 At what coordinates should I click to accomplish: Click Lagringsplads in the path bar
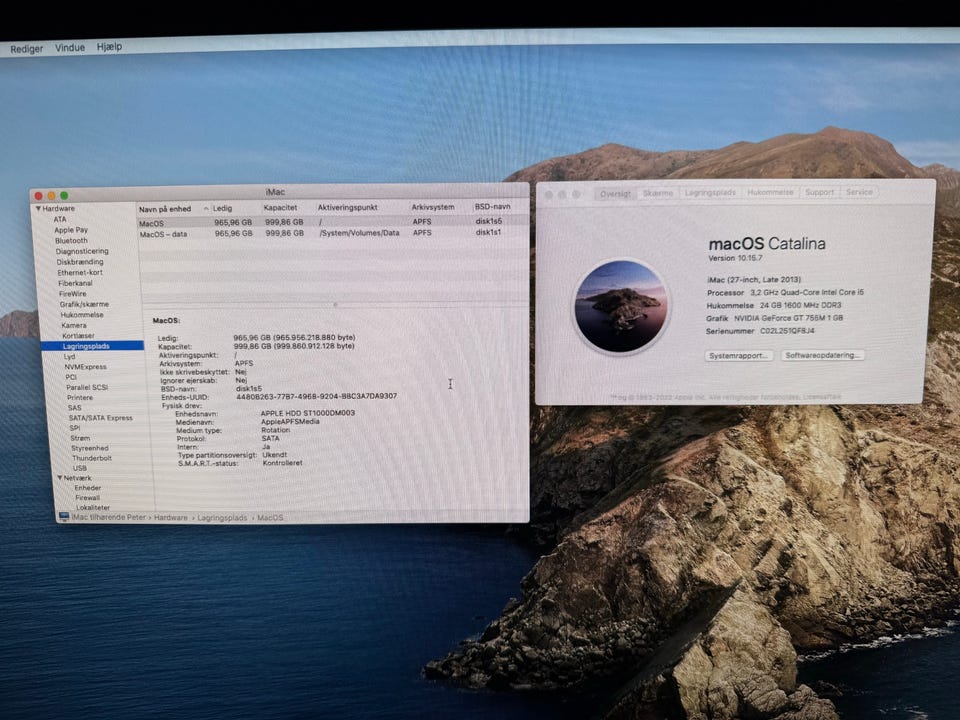(222, 518)
